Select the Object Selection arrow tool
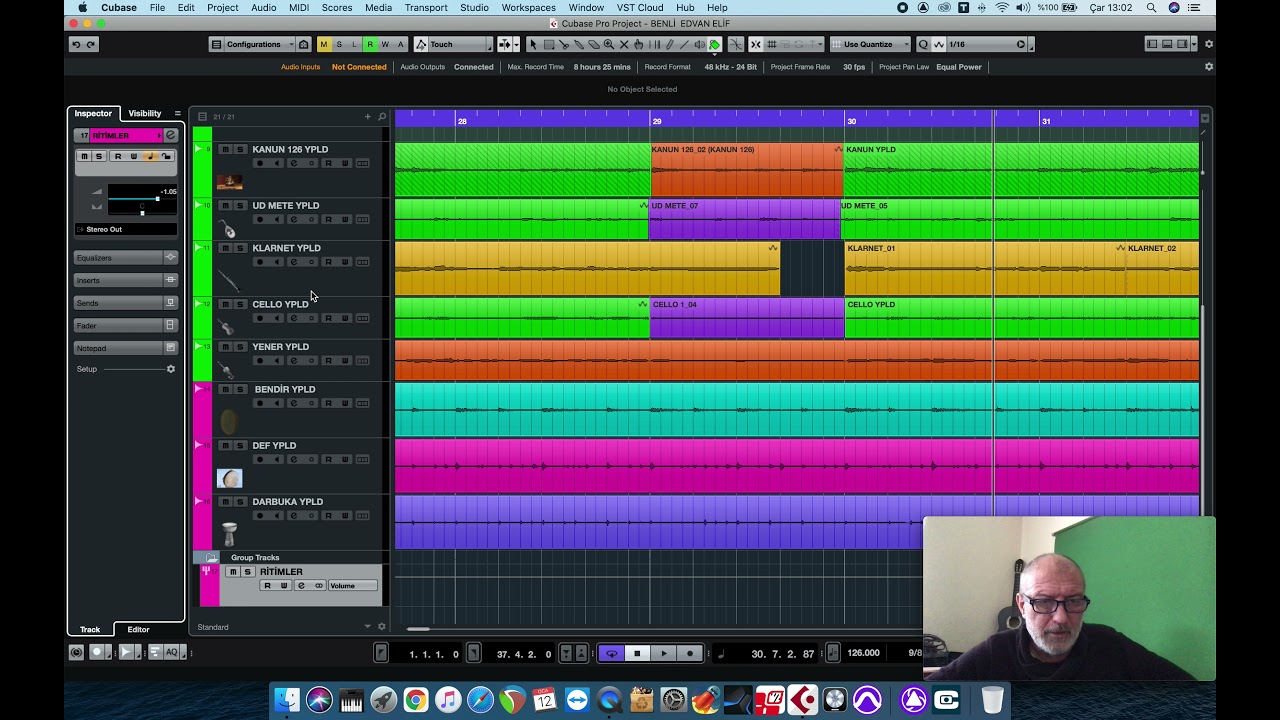Viewport: 1280px width, 720px height. coord(533,44)
